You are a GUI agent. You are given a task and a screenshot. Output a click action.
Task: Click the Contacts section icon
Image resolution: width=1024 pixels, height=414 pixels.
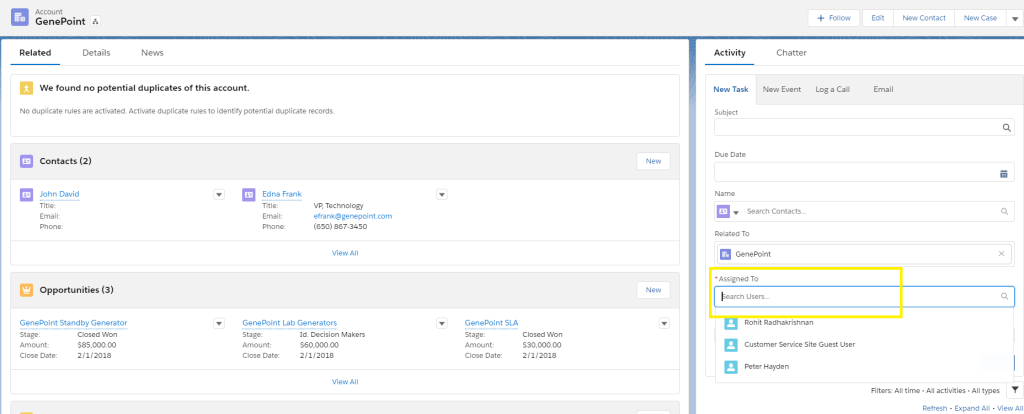pos(26,161)
